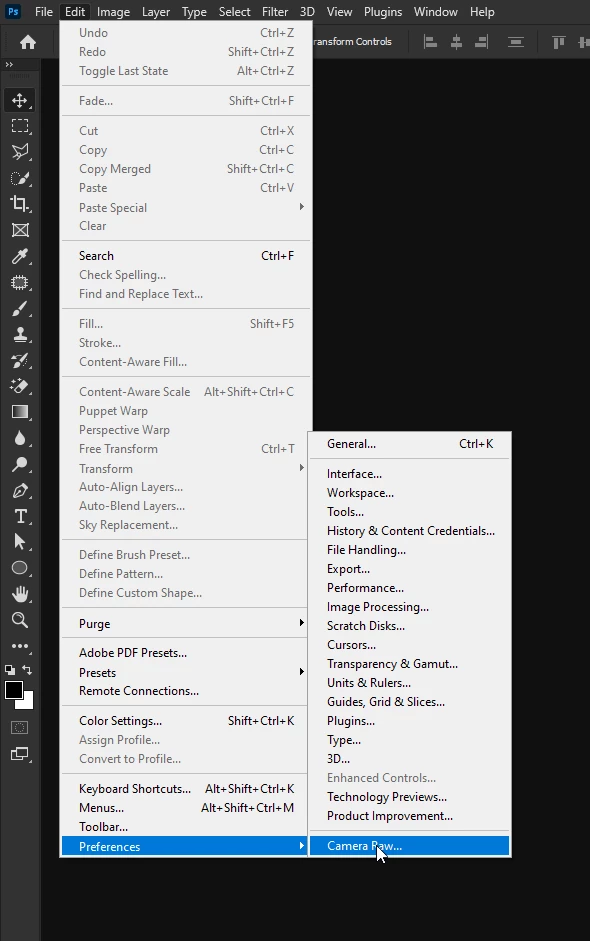The image size is (590, 941).
Task: Align horizontal centers in options bar
Action: pos(456,42)
